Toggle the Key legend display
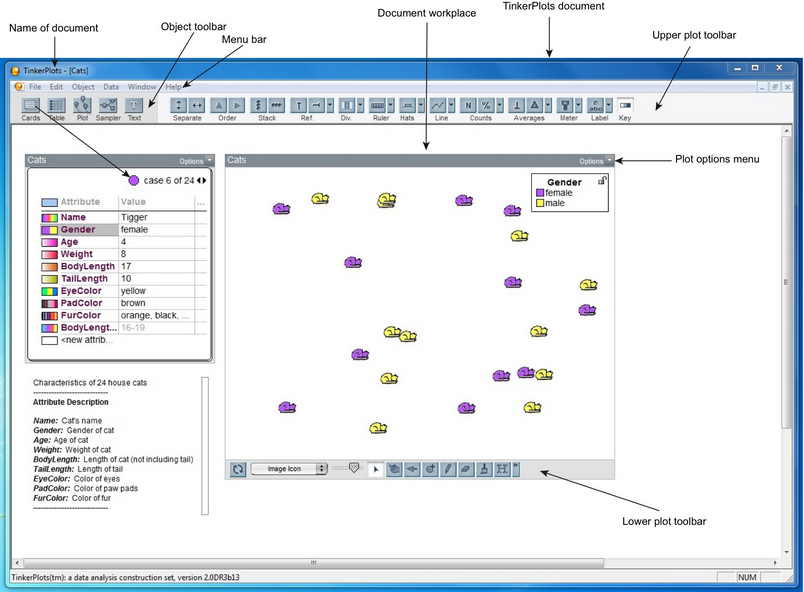804x592 pixels. tap(625, 106)
